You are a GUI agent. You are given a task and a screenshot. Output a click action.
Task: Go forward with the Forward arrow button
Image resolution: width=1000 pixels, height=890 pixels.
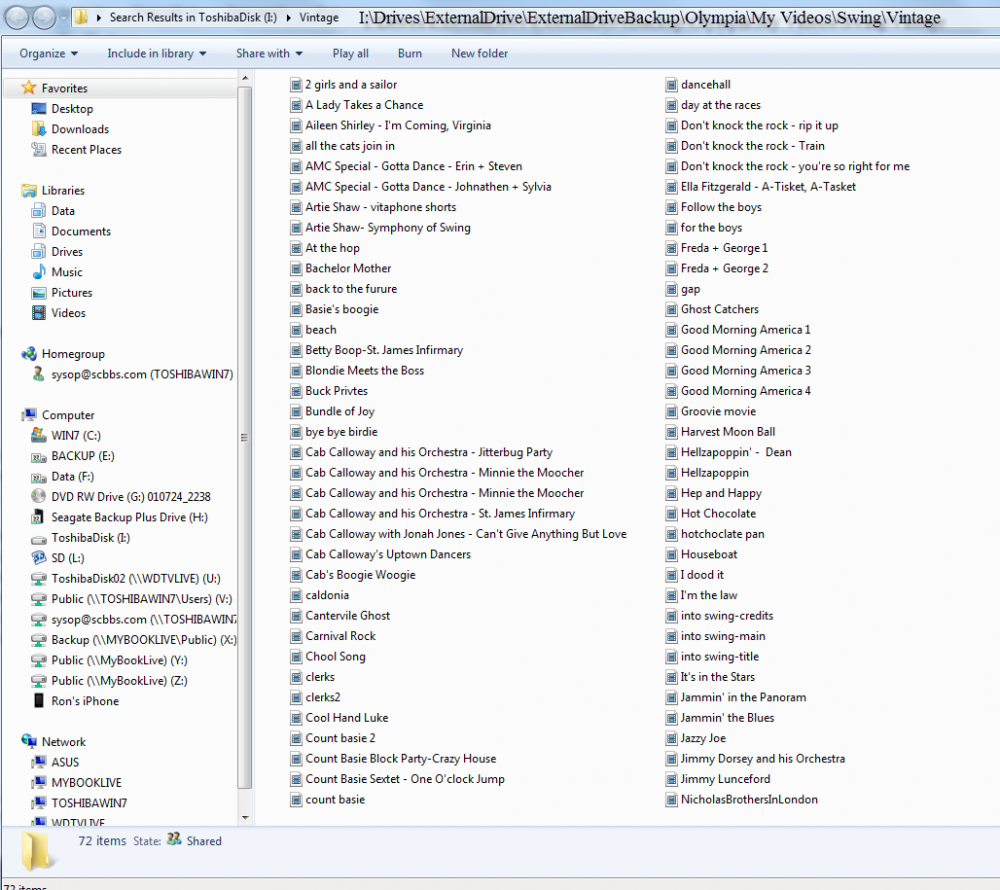click(x=43, y=18)
